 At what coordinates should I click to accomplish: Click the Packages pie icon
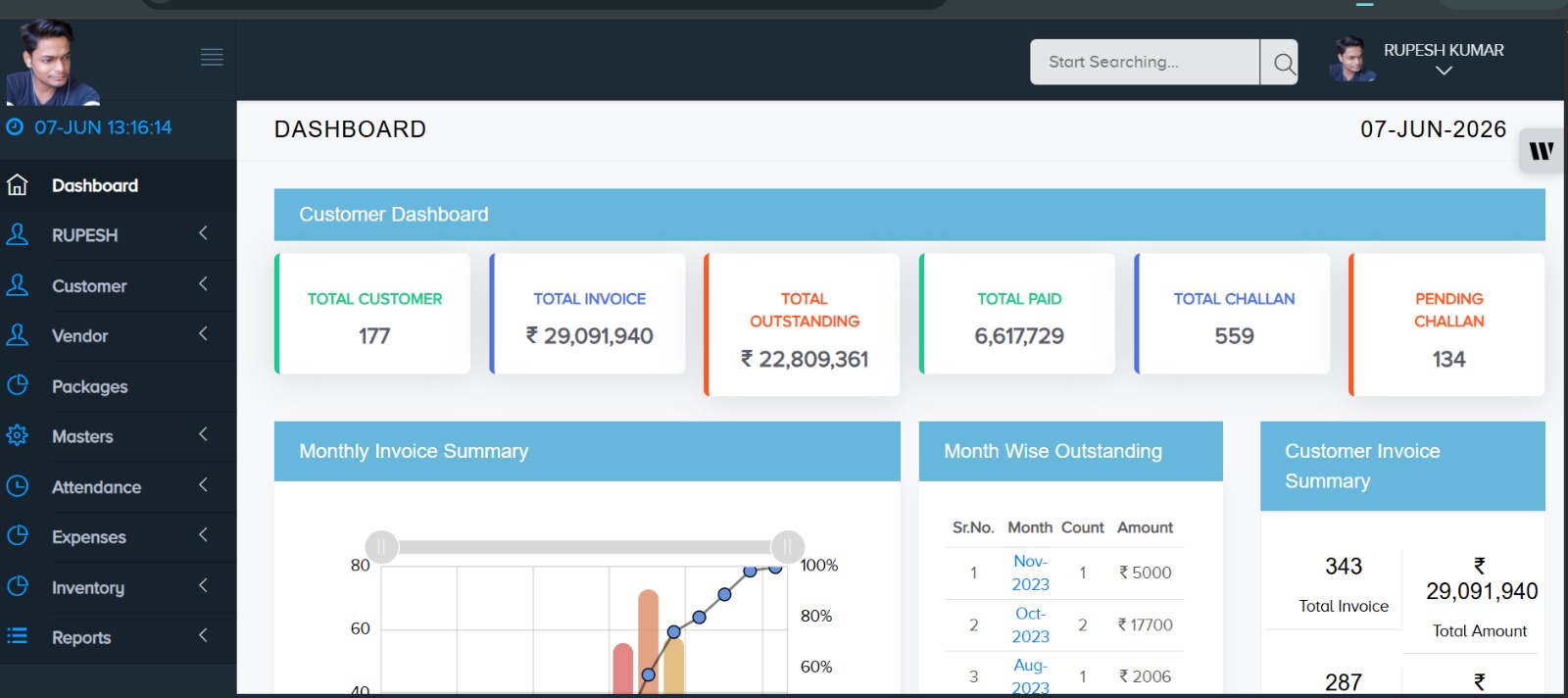(18, 385)
